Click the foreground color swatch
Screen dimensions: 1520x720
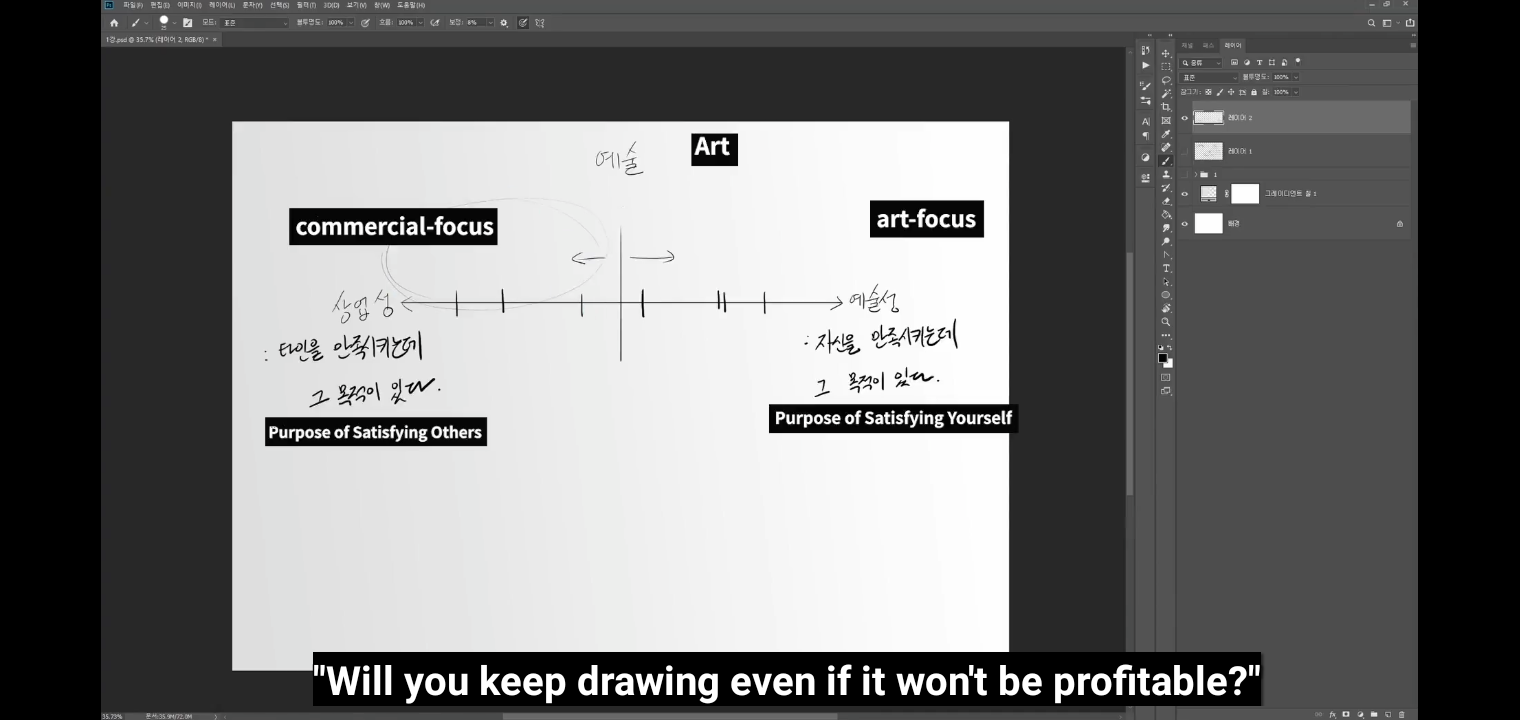[1163, 357]
